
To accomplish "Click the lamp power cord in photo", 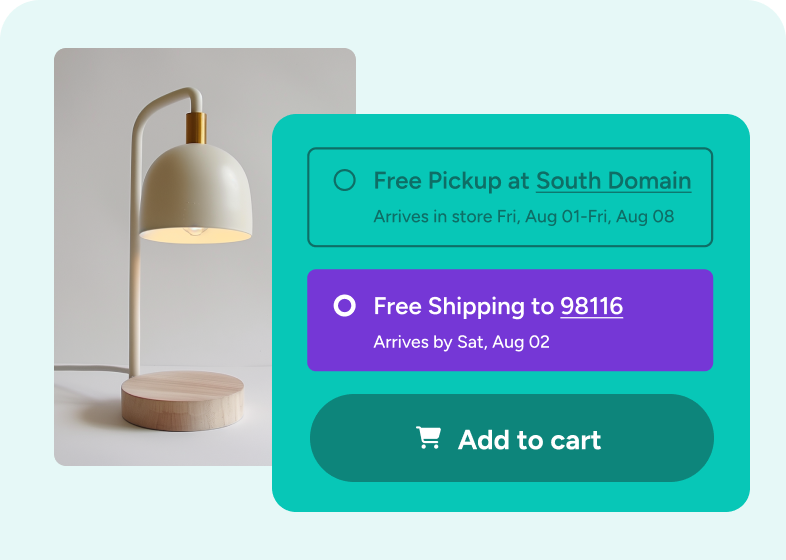I will [x=91, y=369].
